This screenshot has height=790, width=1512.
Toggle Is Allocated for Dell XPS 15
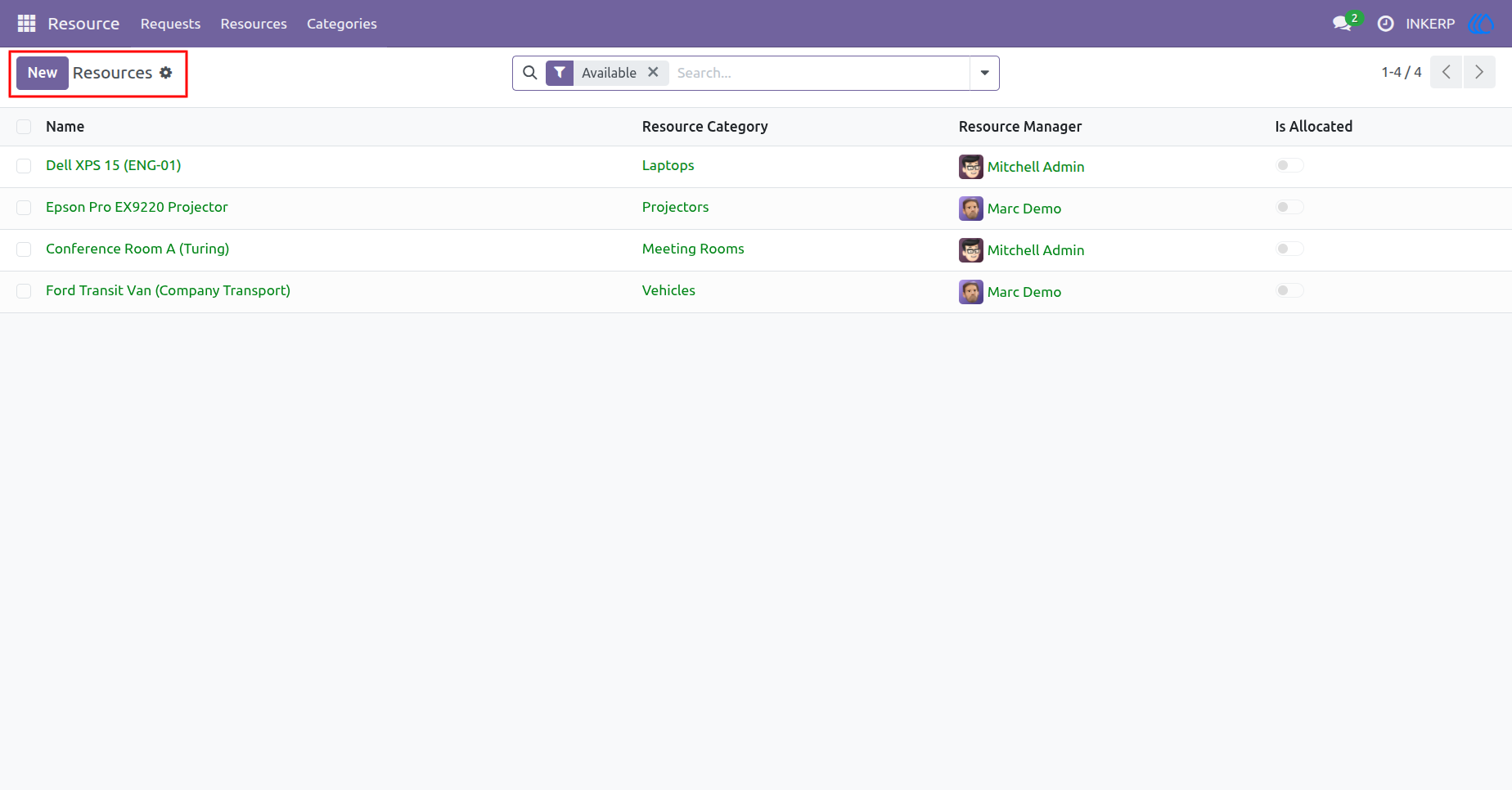1289,165
